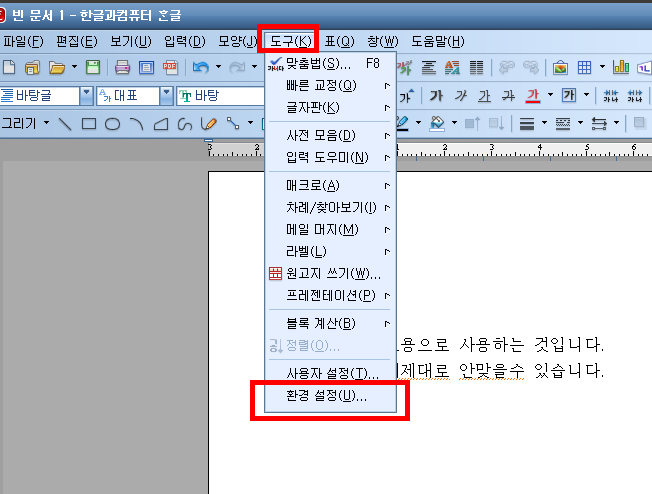Toggle strikethrough 가 formatting
The image size is (652, 494).
click(x=508, y=96)
